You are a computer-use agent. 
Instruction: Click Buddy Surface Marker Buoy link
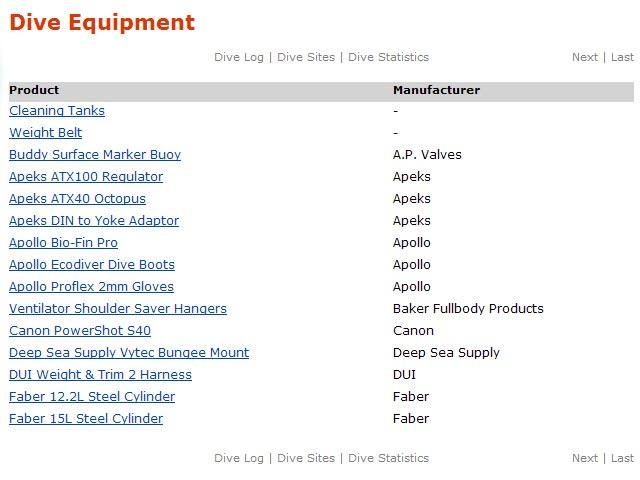95,155
